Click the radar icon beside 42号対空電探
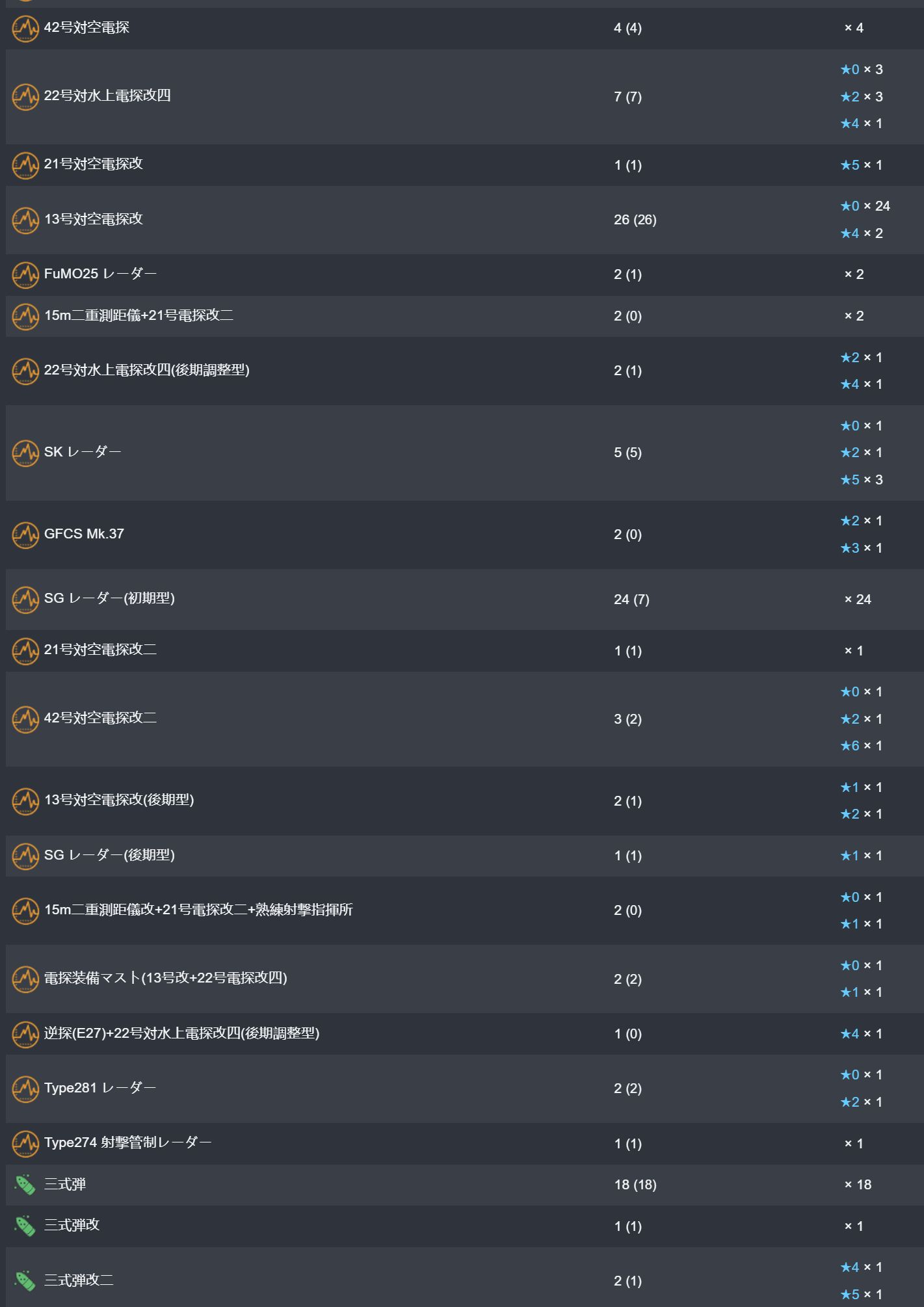Screen dimensions: 924x1307 coord(25,28)
